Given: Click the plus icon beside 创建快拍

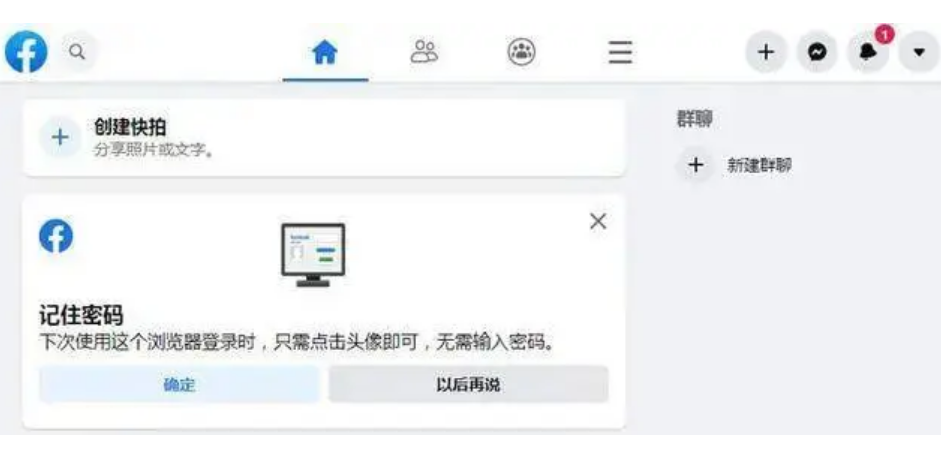Looking at the screenshot, I should pos(59,137).
